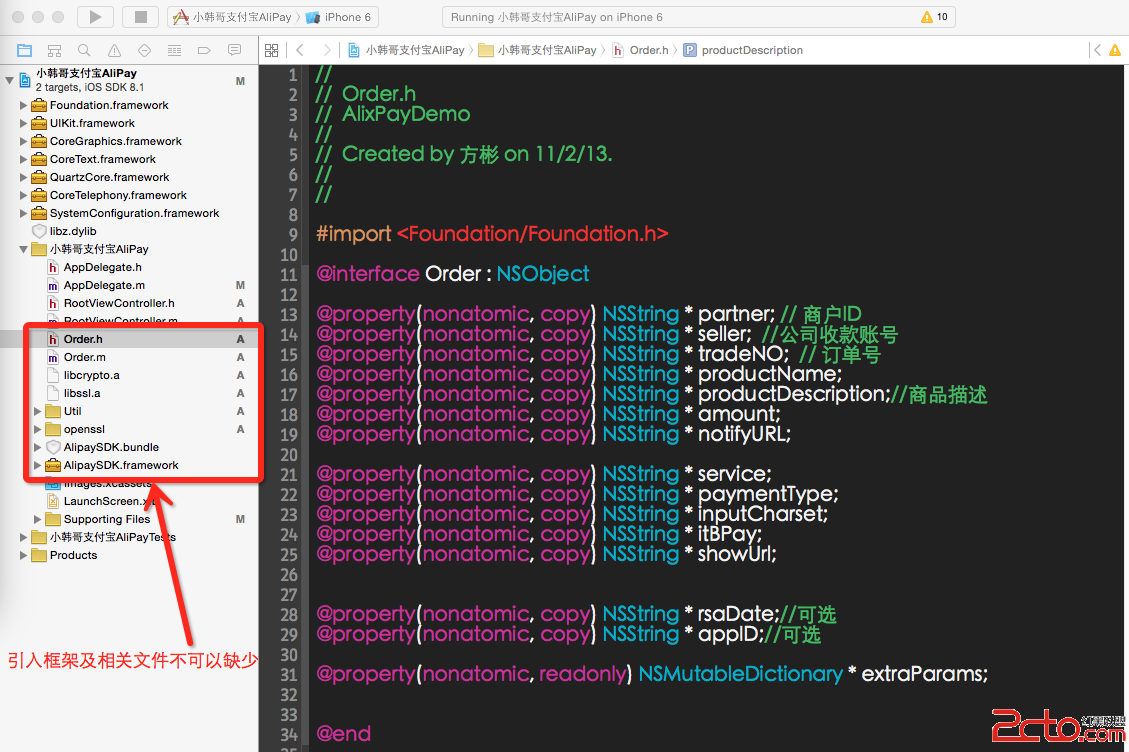Viewport: 1129px width, 752px height.
Task: Click the yellow warning count indicator
Action: pos(934,17)
